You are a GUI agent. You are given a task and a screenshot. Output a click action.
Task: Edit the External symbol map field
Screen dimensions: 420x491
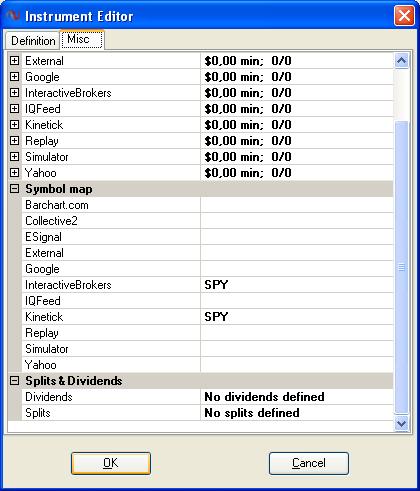point(297,253)
